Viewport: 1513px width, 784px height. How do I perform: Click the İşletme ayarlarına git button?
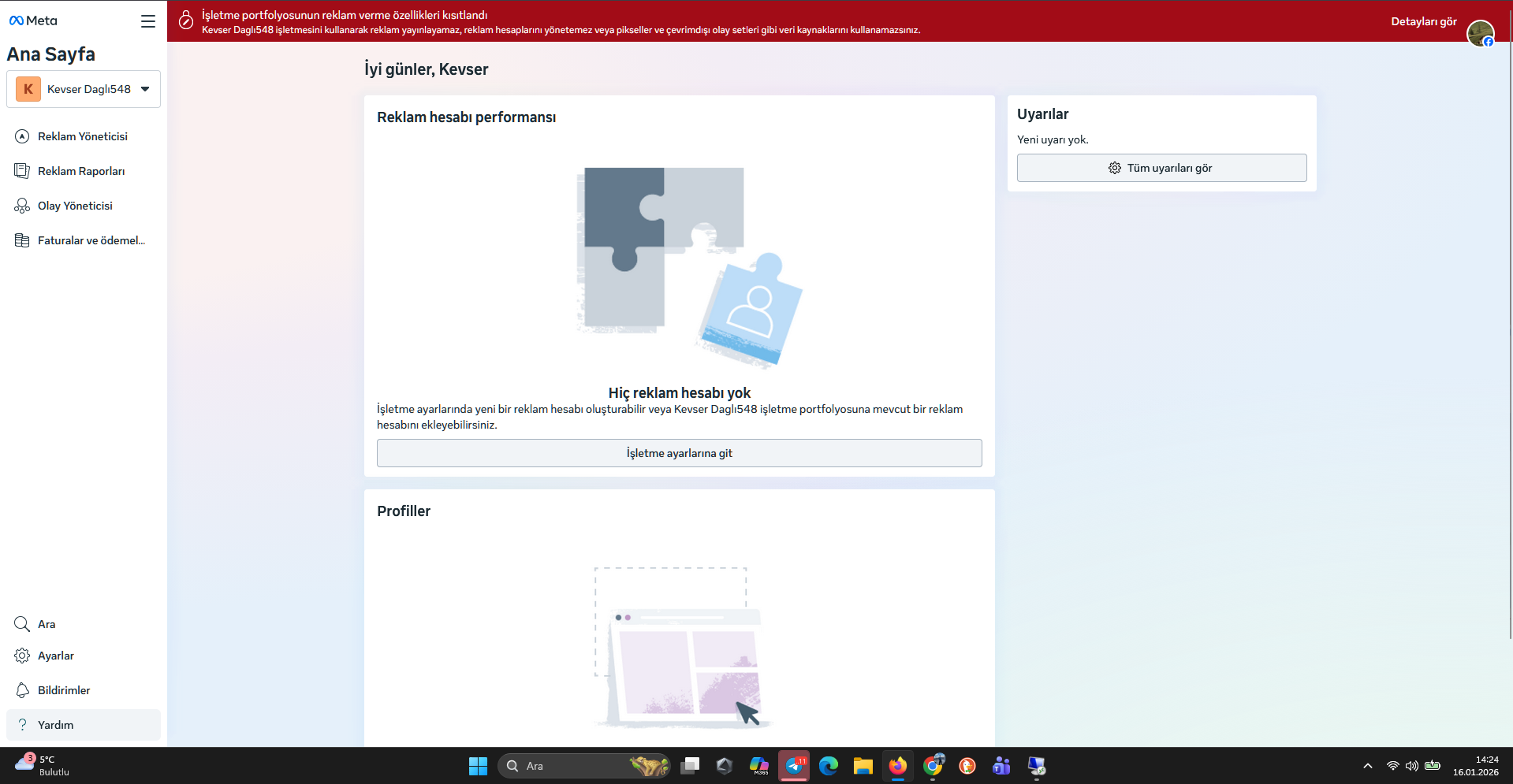[680, 453]
